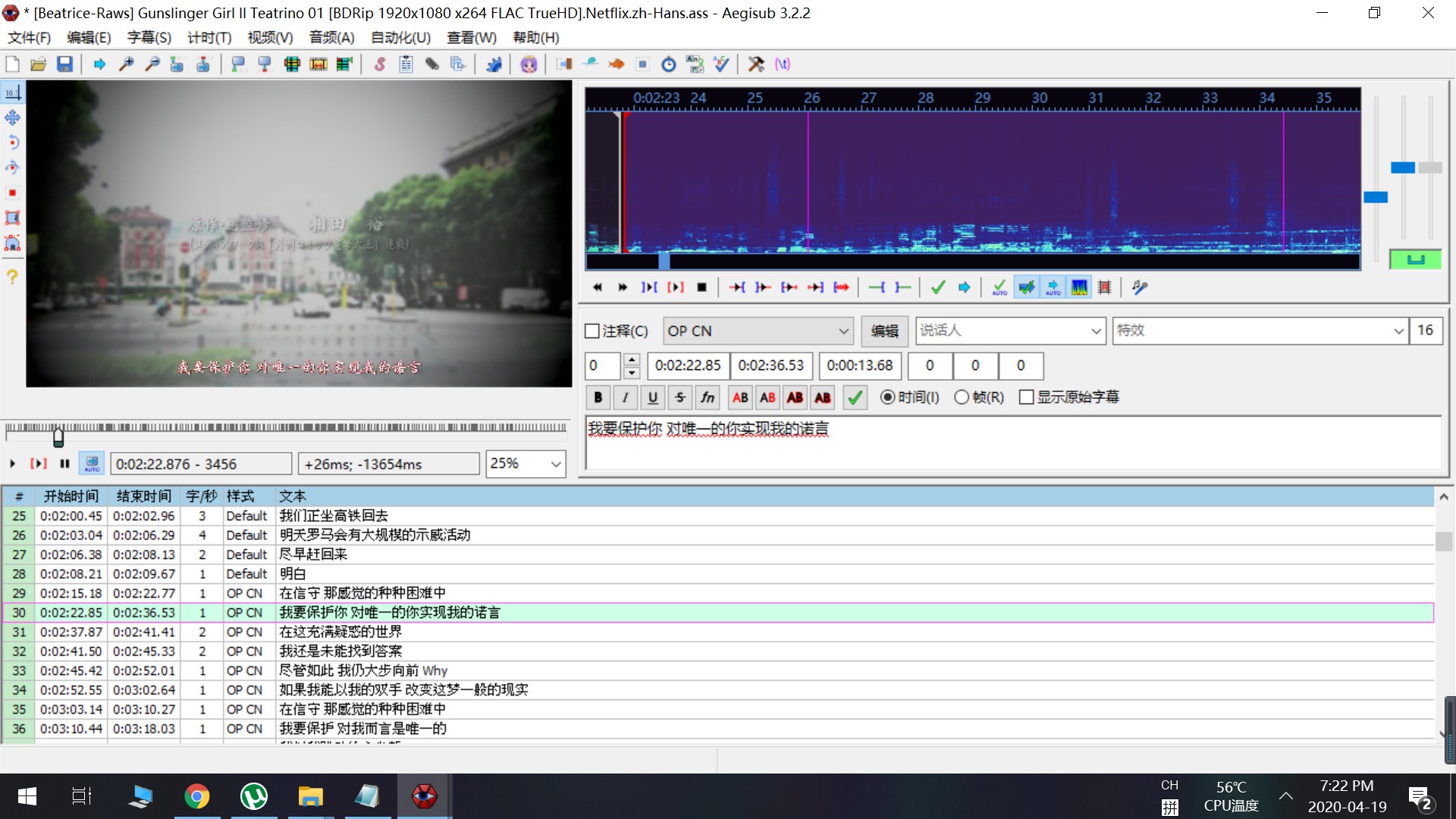
Task: Click the audio volume vertical slider
Action: click(x=1430, y=168)
